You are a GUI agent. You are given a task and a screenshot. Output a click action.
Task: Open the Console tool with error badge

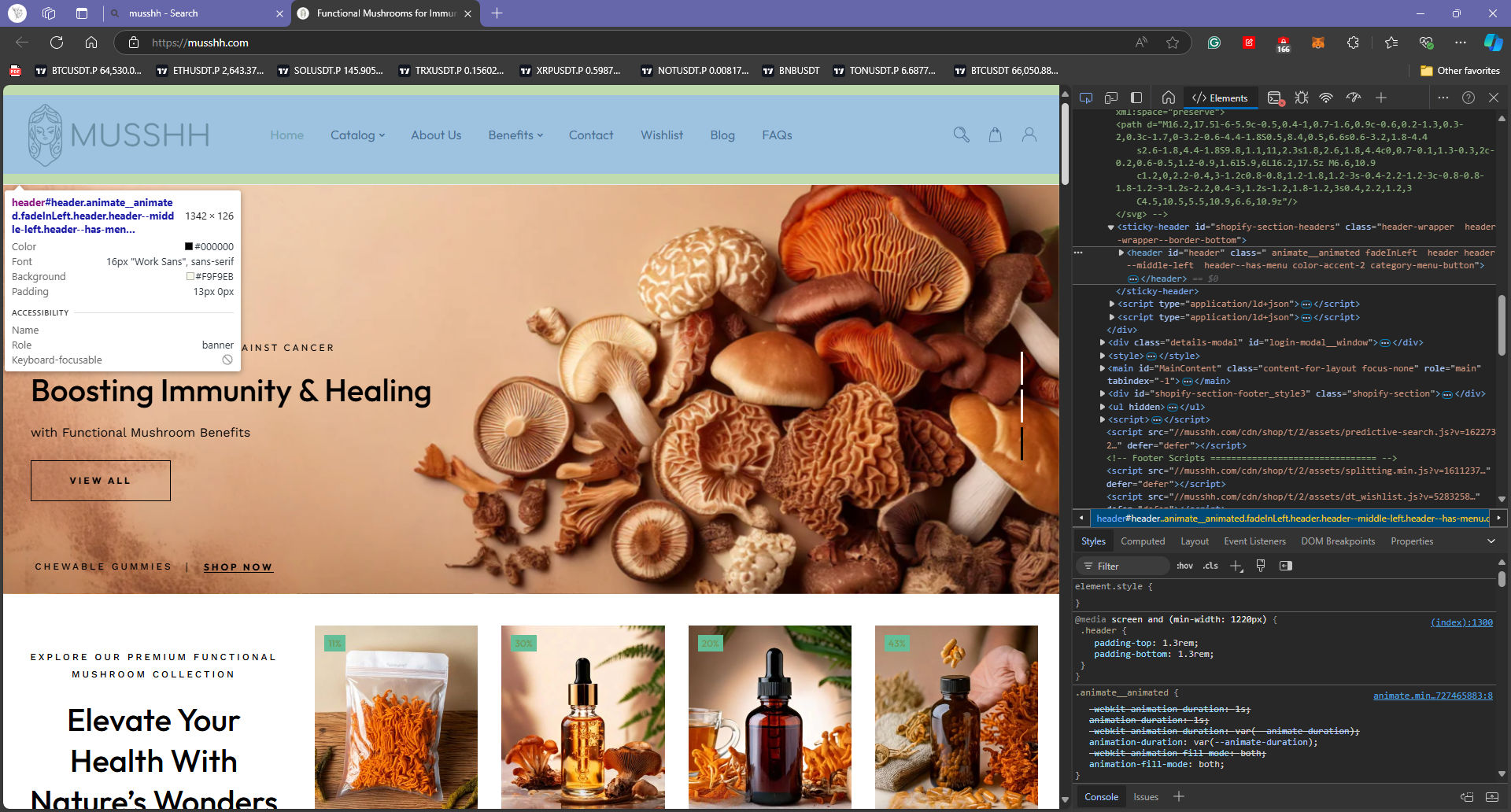coord(1276,98)
